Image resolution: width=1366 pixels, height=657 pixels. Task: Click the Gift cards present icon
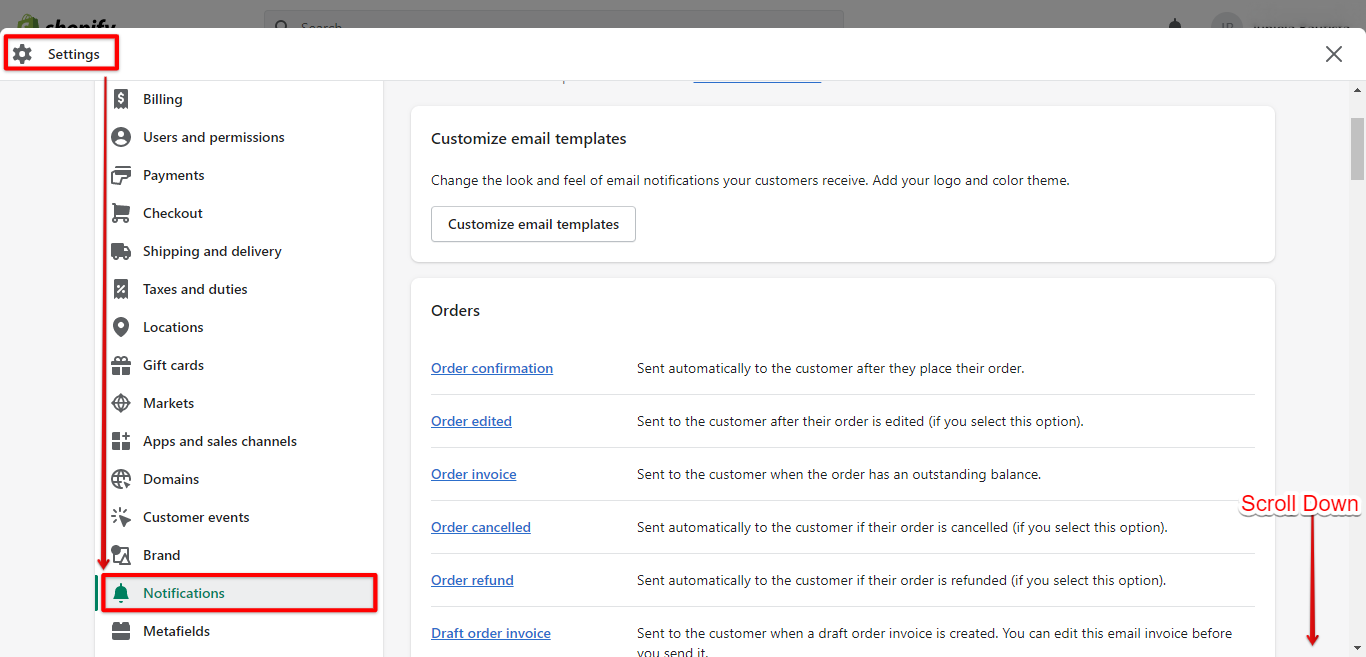121,365
